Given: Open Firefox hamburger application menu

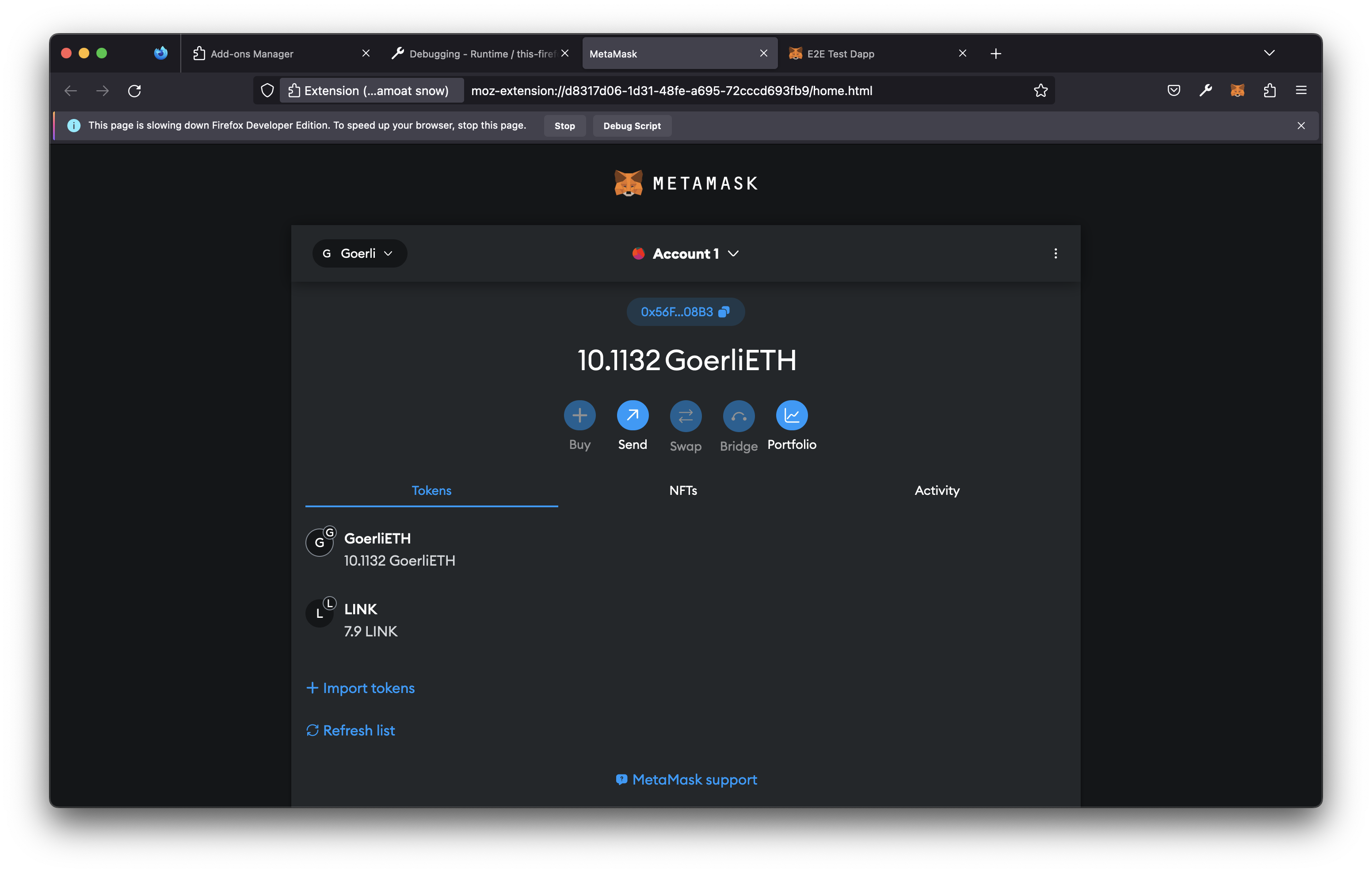Looking at the screenshot, I should 1301,90.
